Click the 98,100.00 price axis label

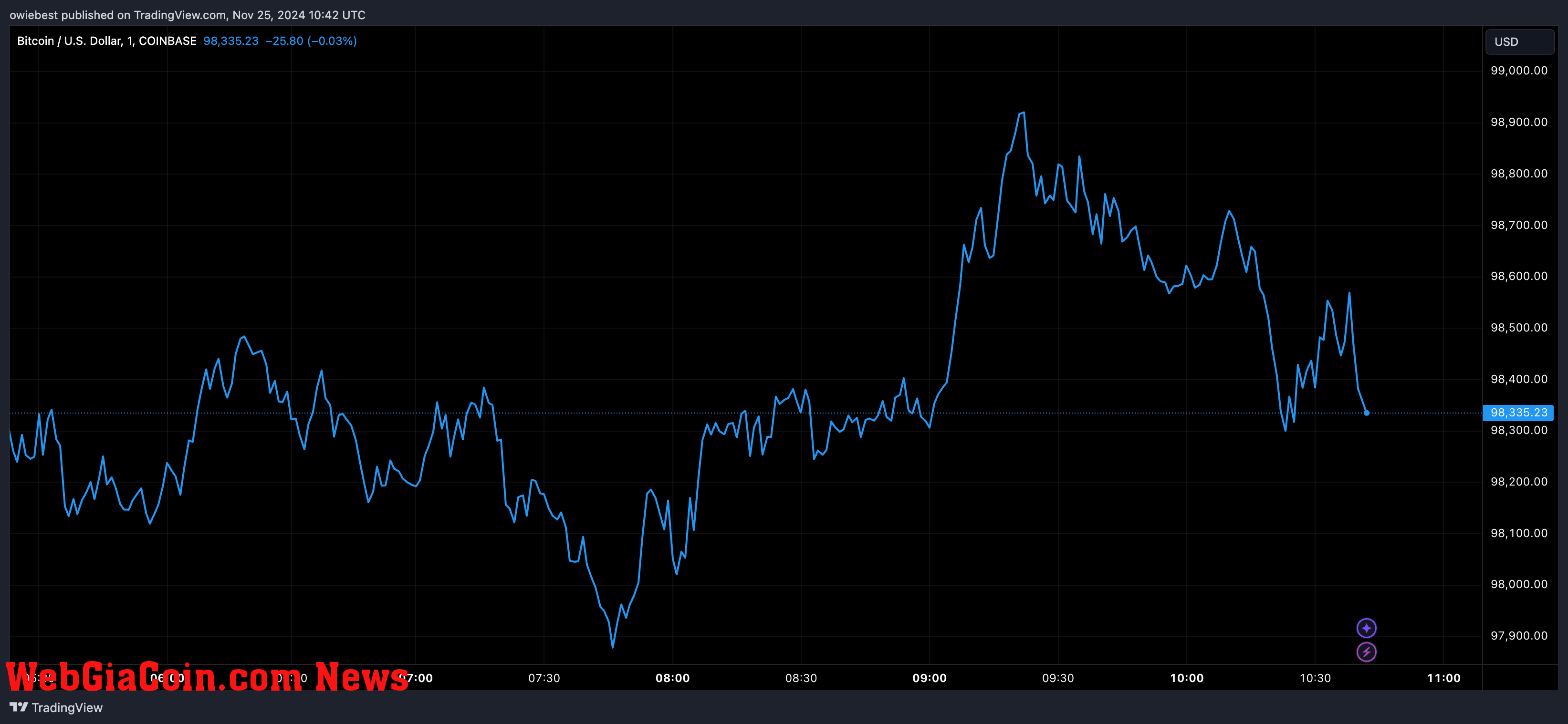(x=1519, y=533)
